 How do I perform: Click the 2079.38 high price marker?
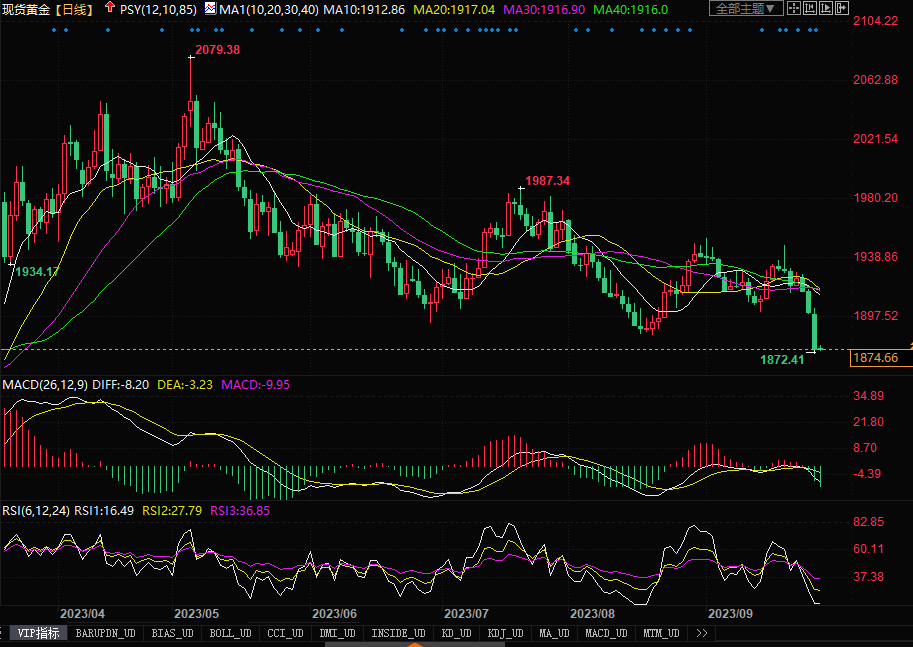coord(217,49)
